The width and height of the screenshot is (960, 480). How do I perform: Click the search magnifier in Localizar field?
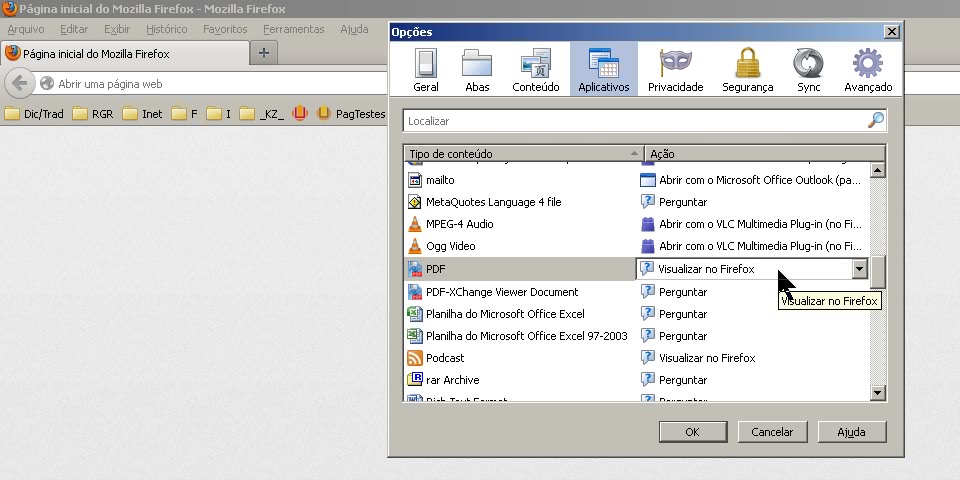click(x=875, y=121)
